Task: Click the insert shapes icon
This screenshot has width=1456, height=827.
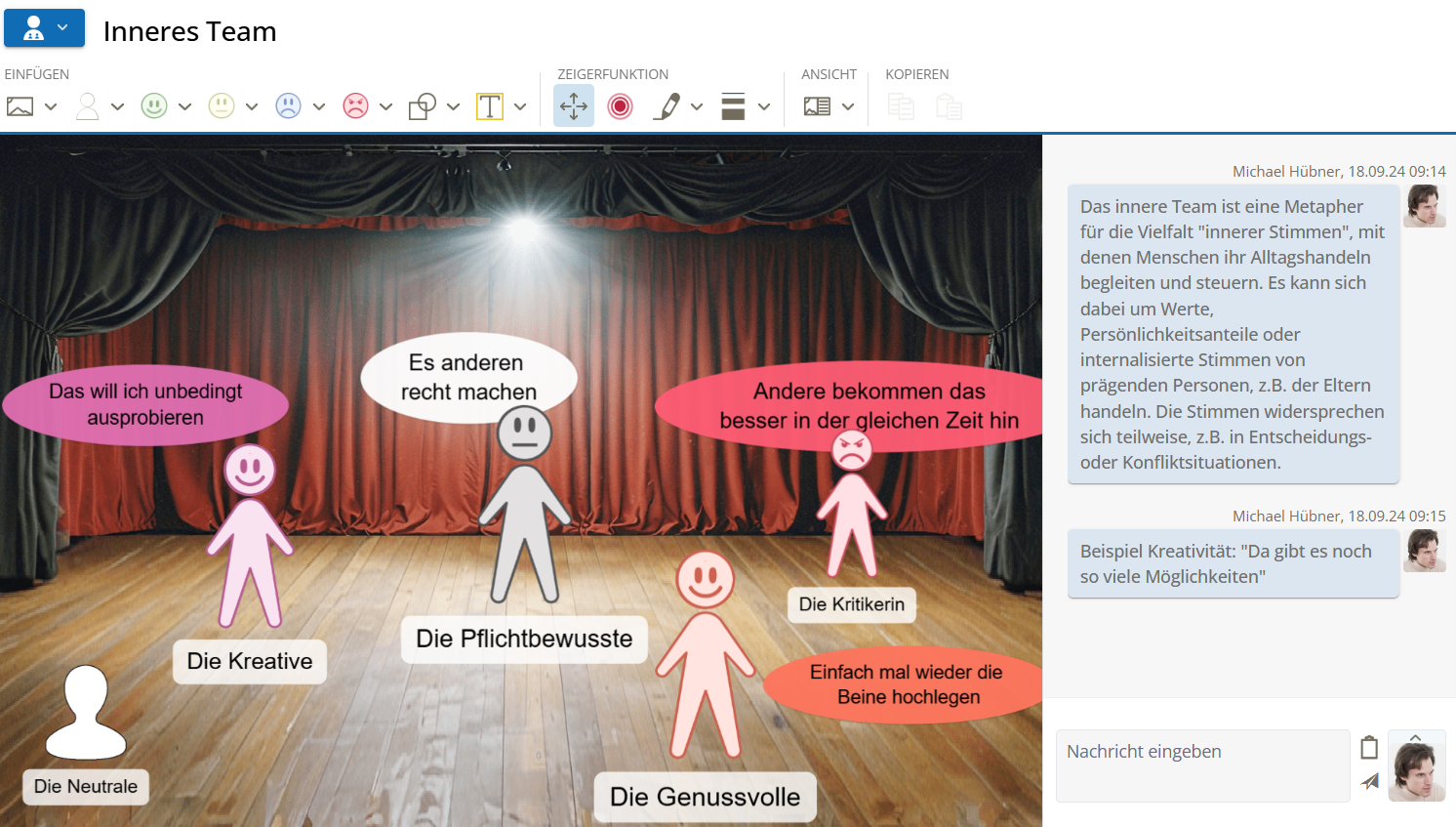Action: click(423, 106)
